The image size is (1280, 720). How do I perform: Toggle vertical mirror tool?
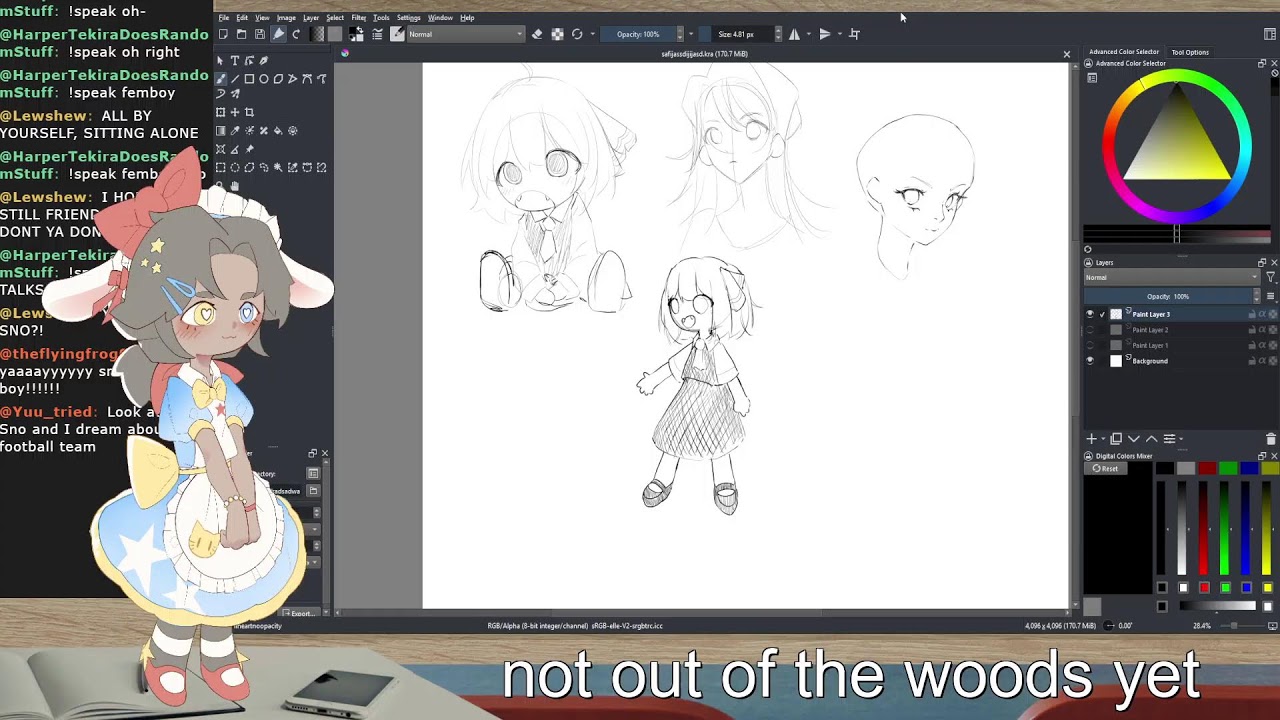(825, 34)
